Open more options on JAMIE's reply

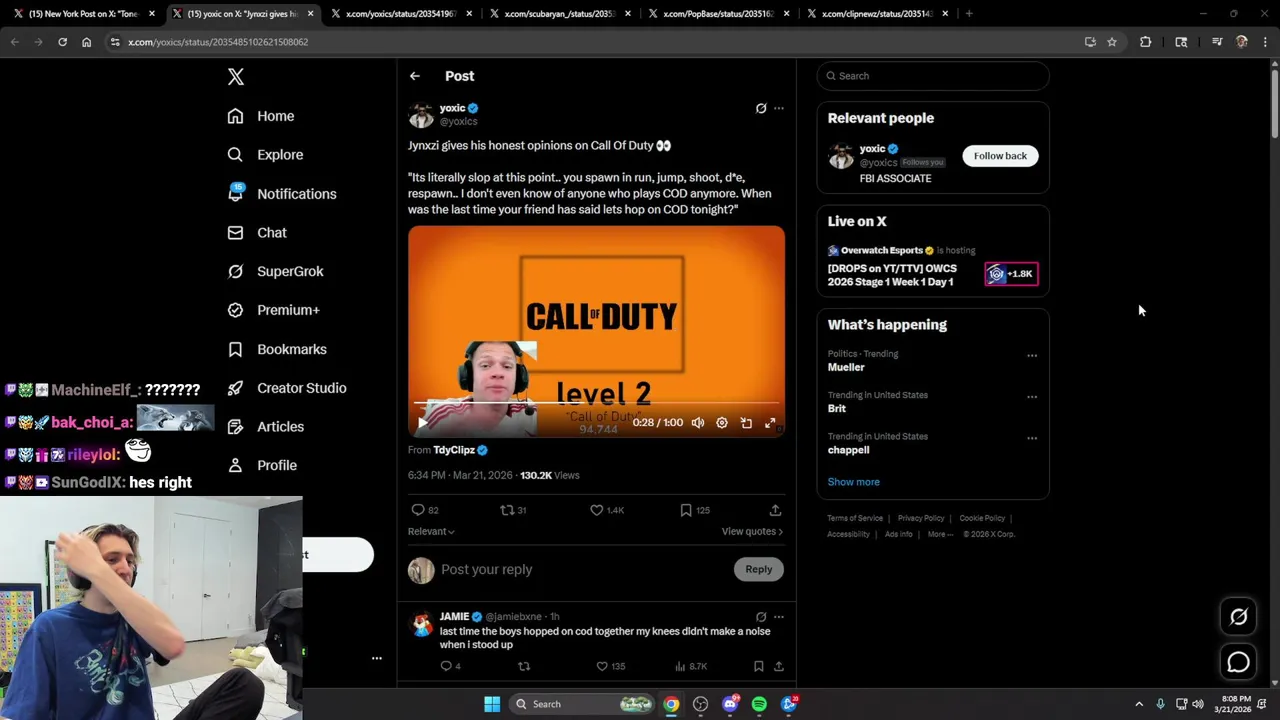point(779,617)
